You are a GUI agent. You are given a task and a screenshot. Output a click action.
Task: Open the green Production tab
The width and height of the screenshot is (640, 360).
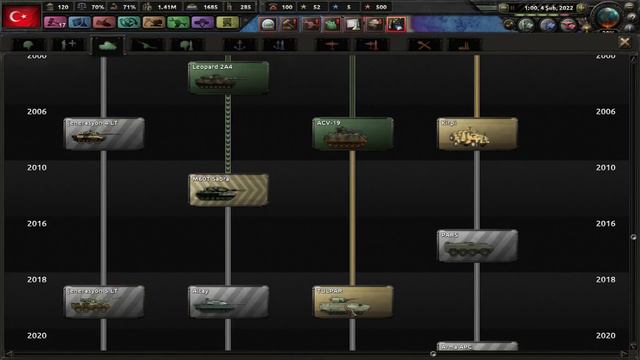(x=178, y=22)
